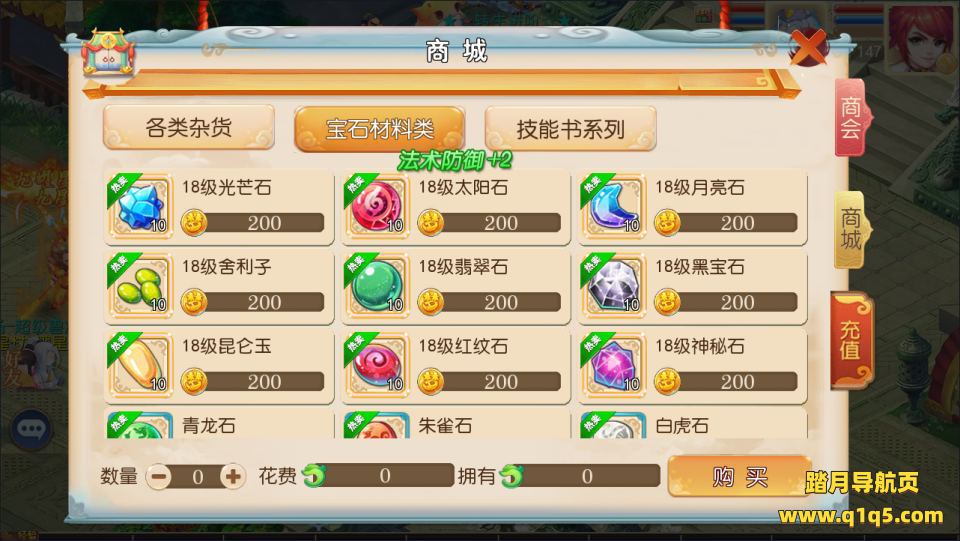Switch to the 各类杂货 tab

tap(189, 127)
